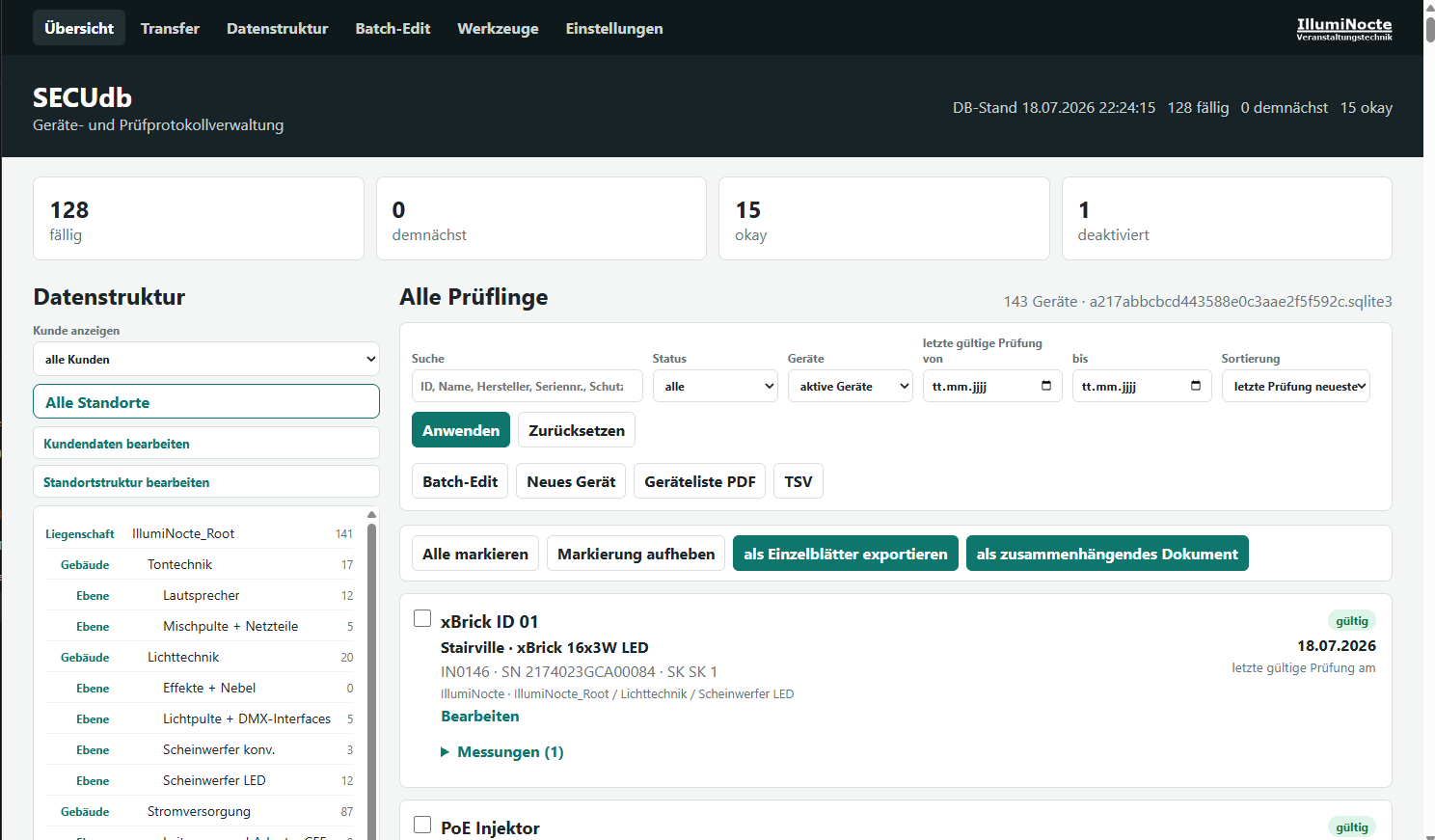Tick the checkbox for xBrick ID 01

click(422, 618)
